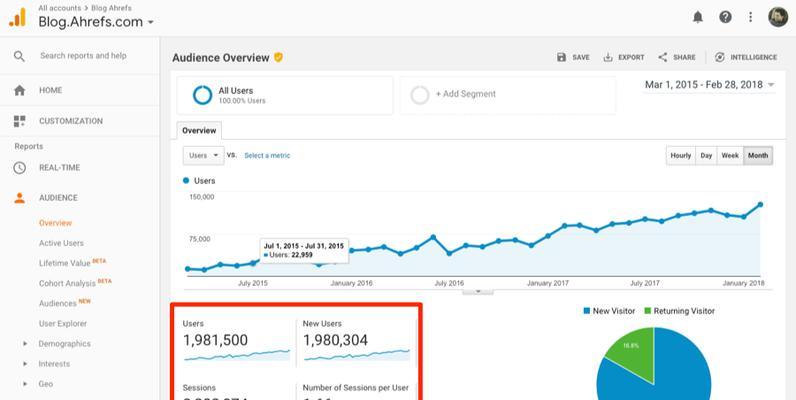Image resolution: width=796 pixels, height=400 pixels.
Task: Click the Share icon
Action: tap(662, 57)
